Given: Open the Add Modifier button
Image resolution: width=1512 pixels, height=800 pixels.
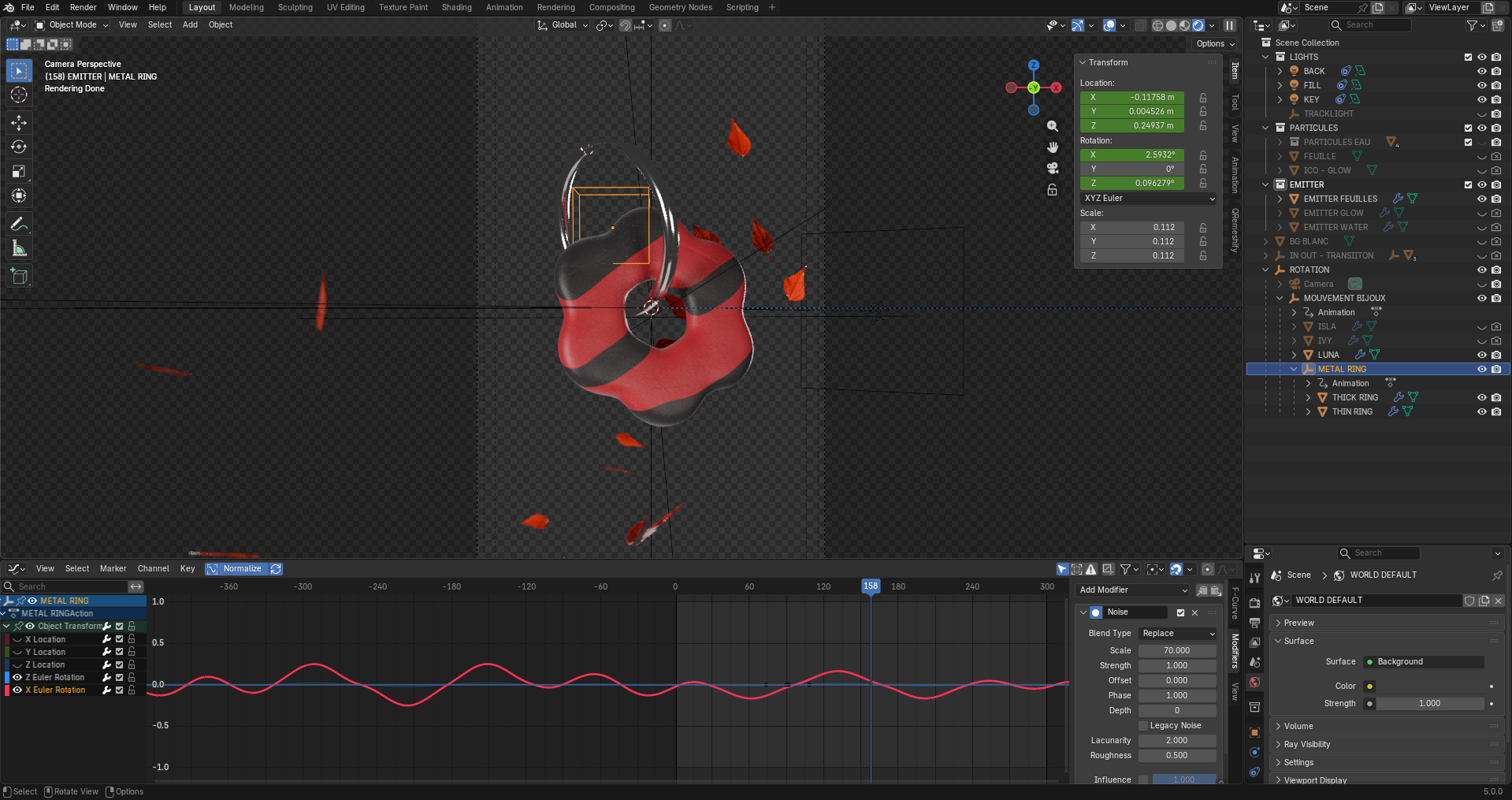Looking at the screenshot, I should click(1132, 590).
